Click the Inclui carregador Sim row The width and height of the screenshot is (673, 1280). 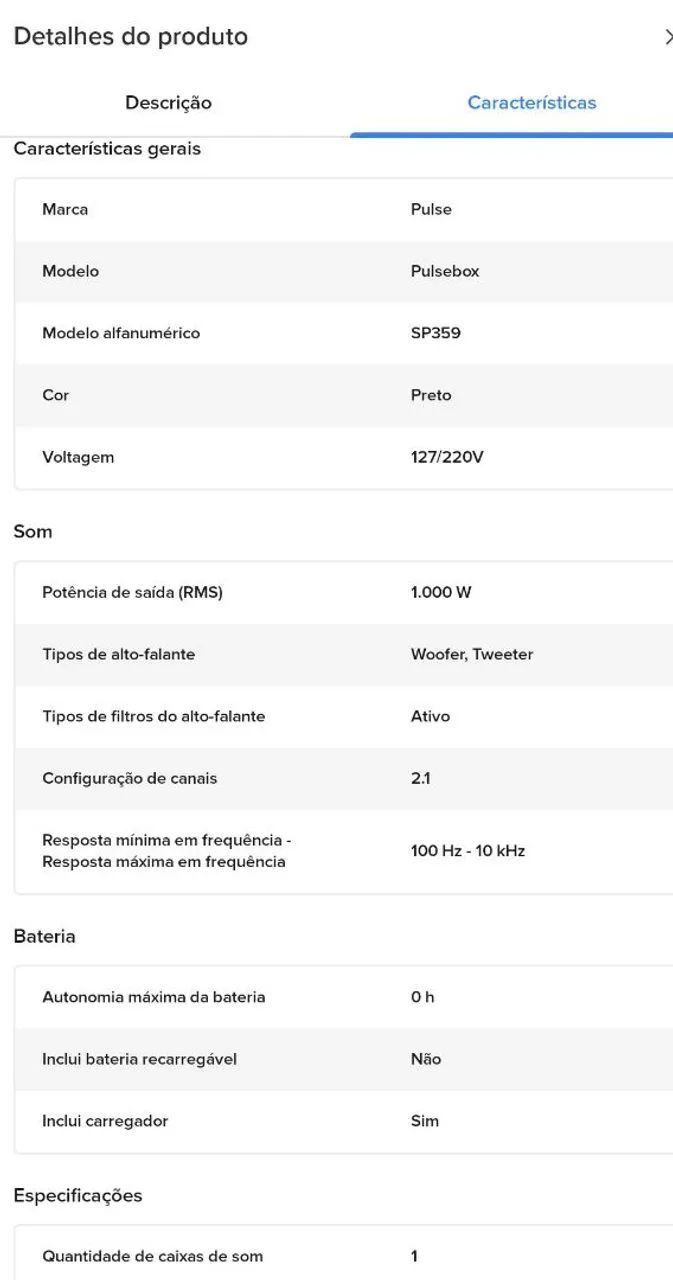click(344, 1122)
